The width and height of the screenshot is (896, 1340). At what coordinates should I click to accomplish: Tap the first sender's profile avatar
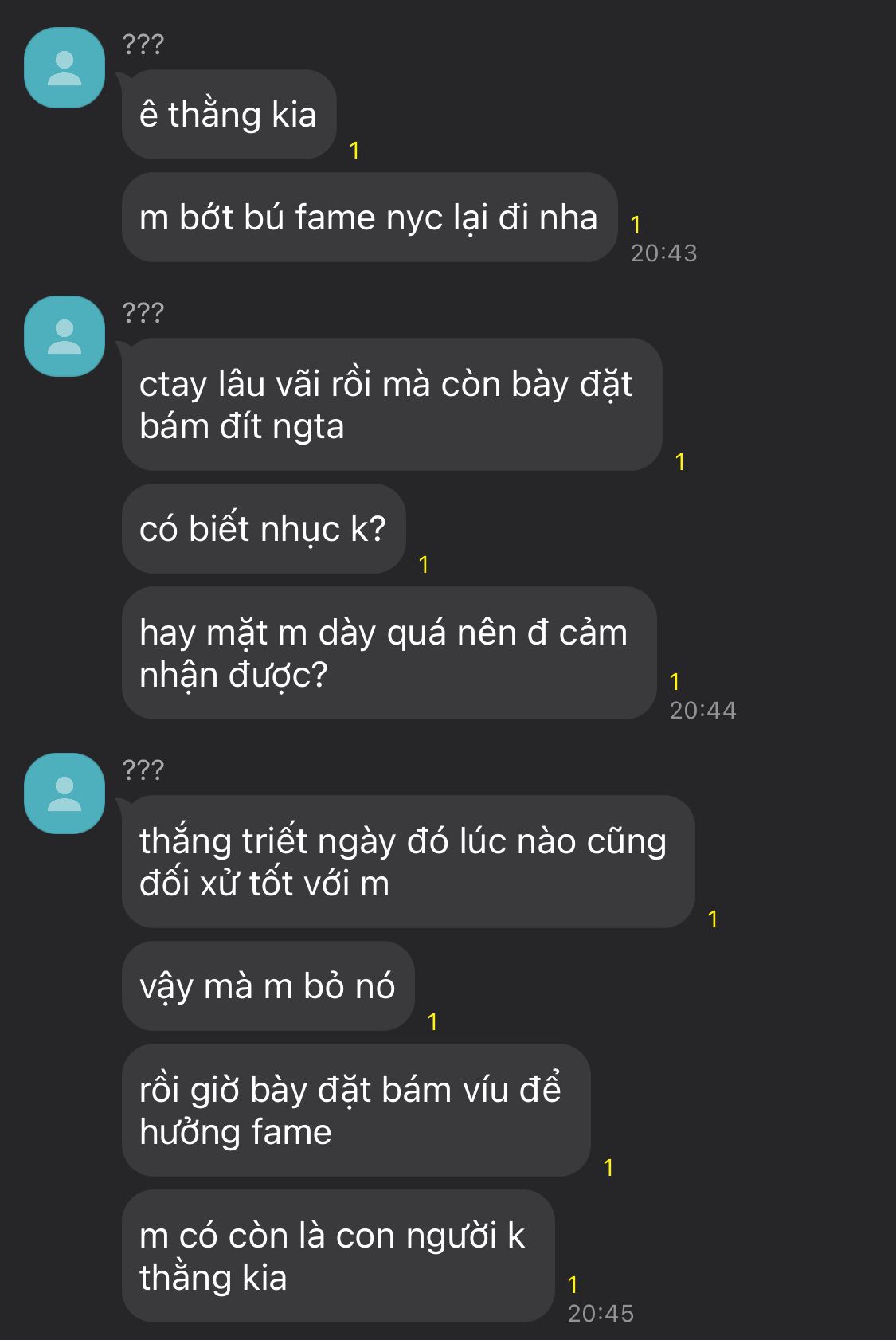65,68
